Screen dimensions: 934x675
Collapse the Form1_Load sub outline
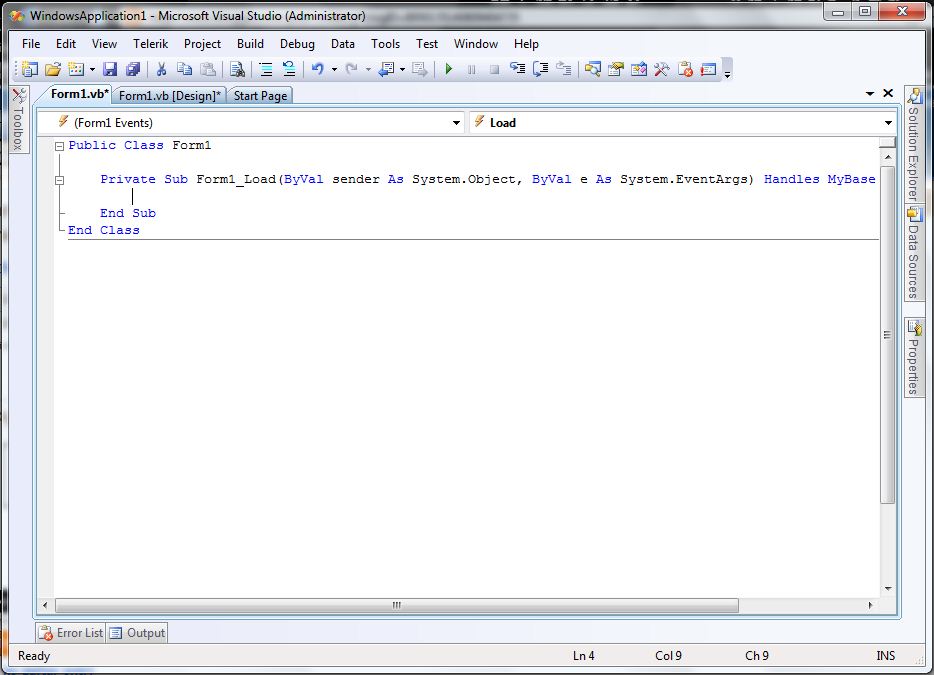pyautogui.click(x=60, y=179)
